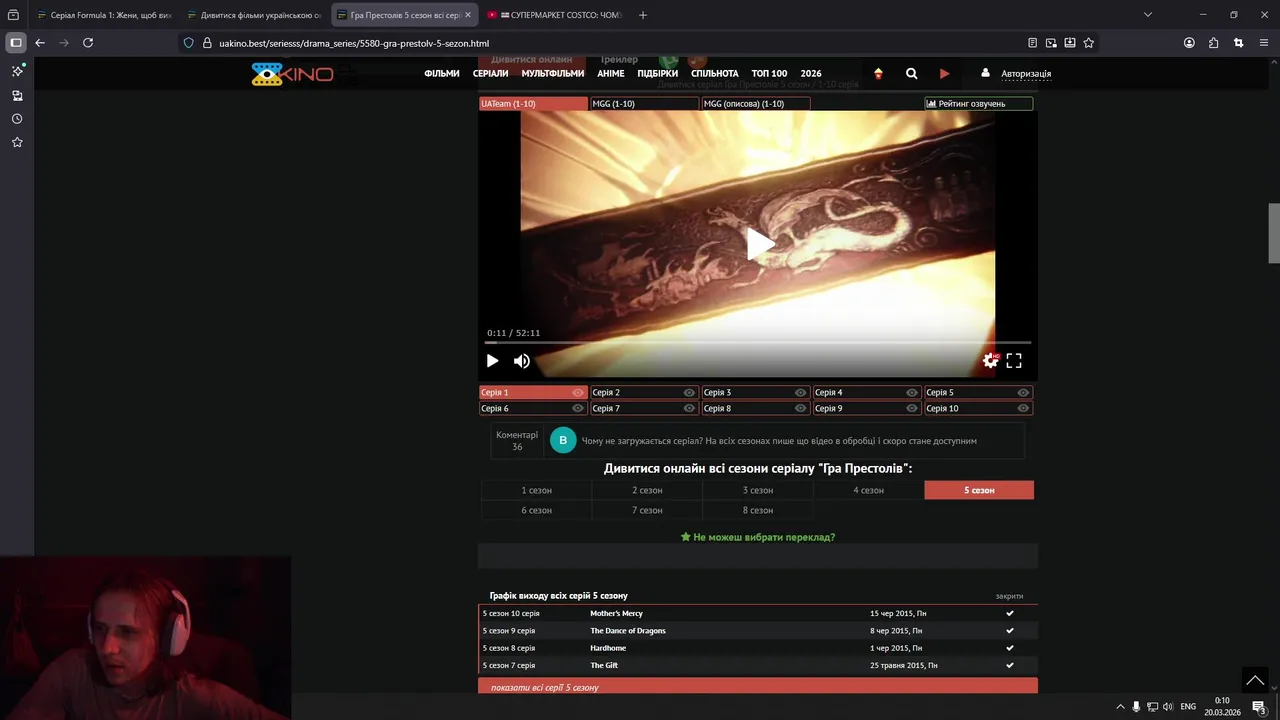Toggle watched eye for Серія 6
The width and height of the screenshot is (1280, 720).
[578, 408]
